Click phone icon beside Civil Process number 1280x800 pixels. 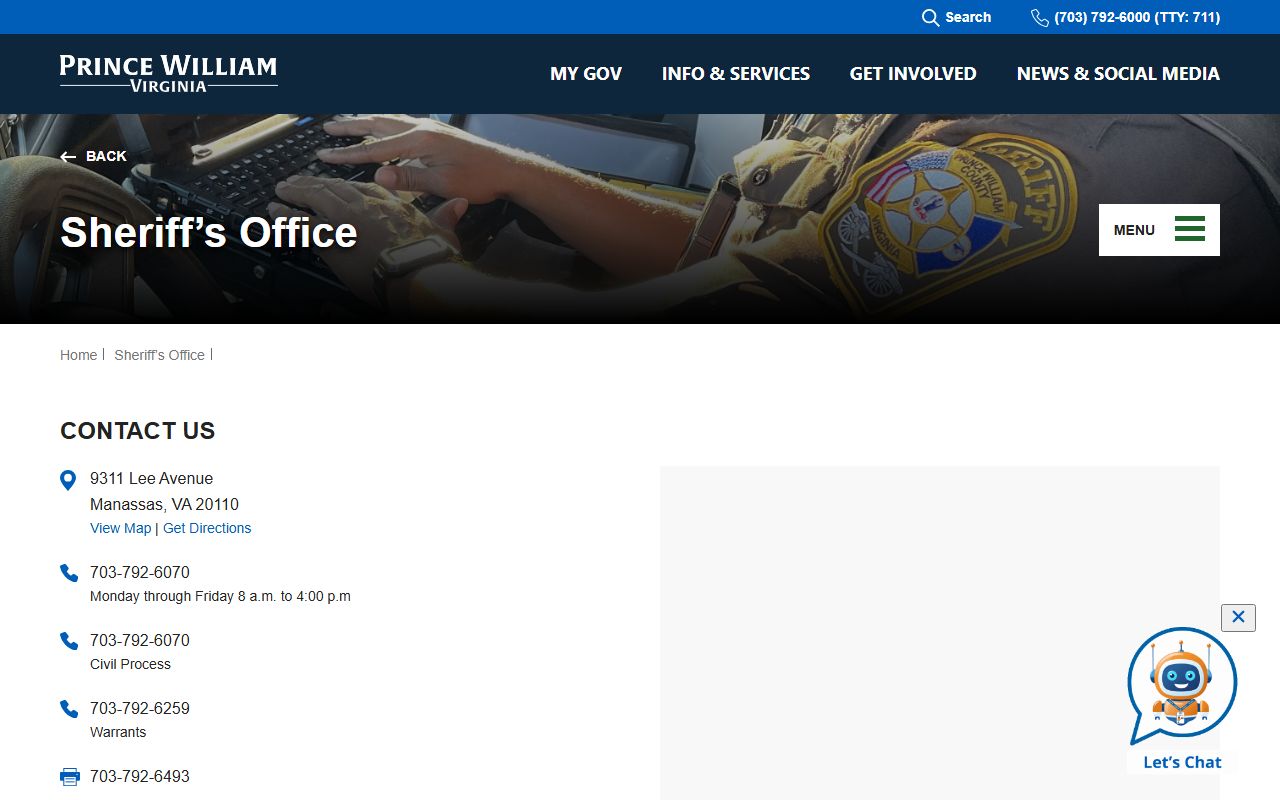[69, 641]
